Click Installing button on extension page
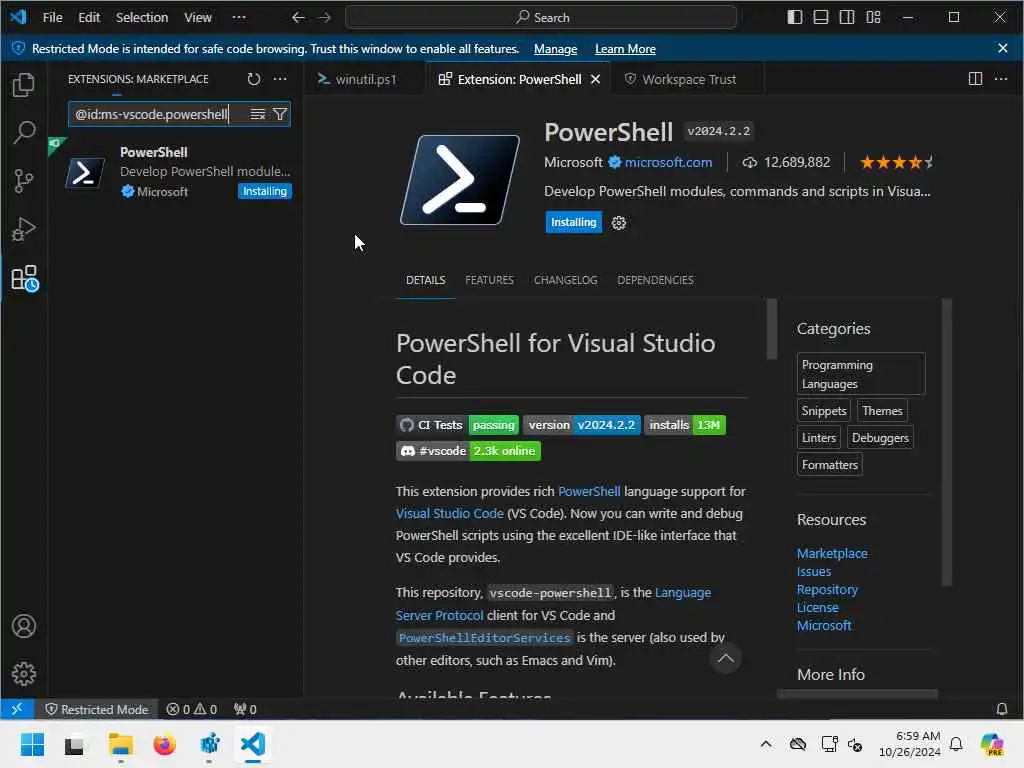Screen dimensions: 1024x768 (573, 222)
